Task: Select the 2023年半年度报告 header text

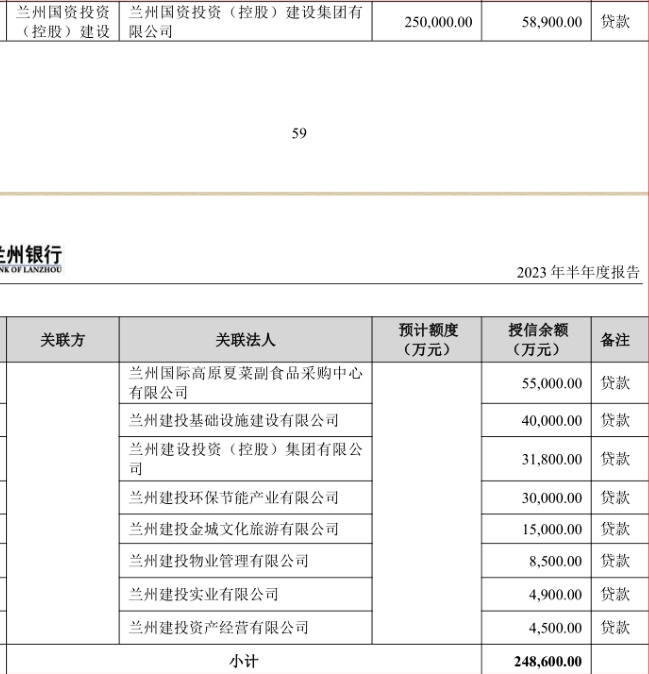Action: coord(578,272)
